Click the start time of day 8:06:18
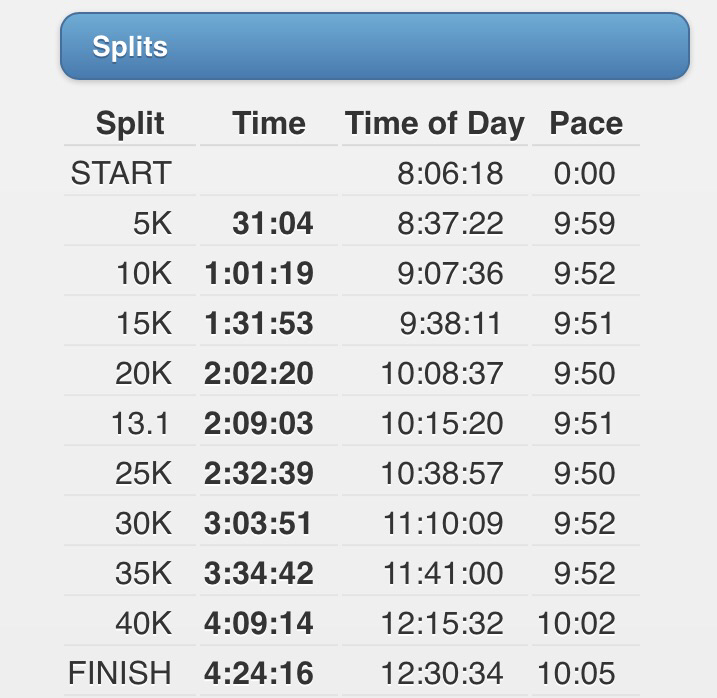Screen dimensions: 717x698 pos(450,174)
